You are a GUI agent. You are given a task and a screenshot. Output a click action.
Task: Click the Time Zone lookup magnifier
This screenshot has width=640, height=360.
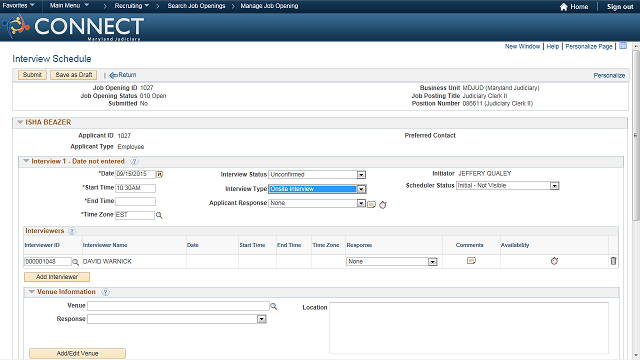pyautogui.click(x=159, y=215)
